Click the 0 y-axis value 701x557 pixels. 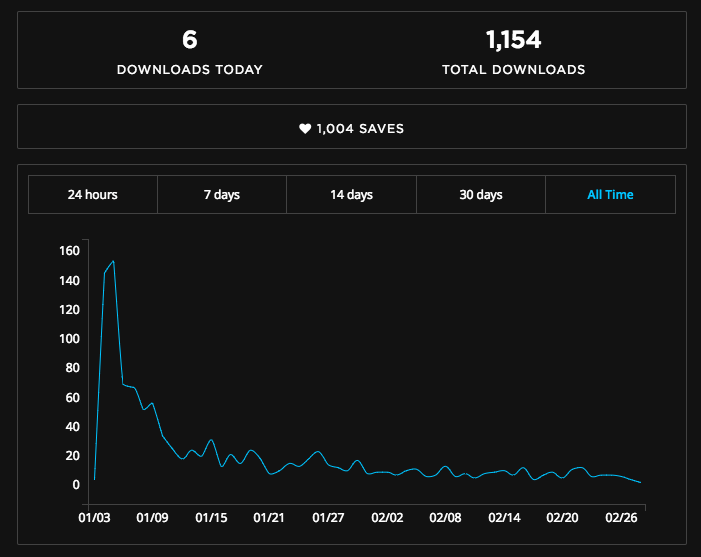tap(76, 485)
